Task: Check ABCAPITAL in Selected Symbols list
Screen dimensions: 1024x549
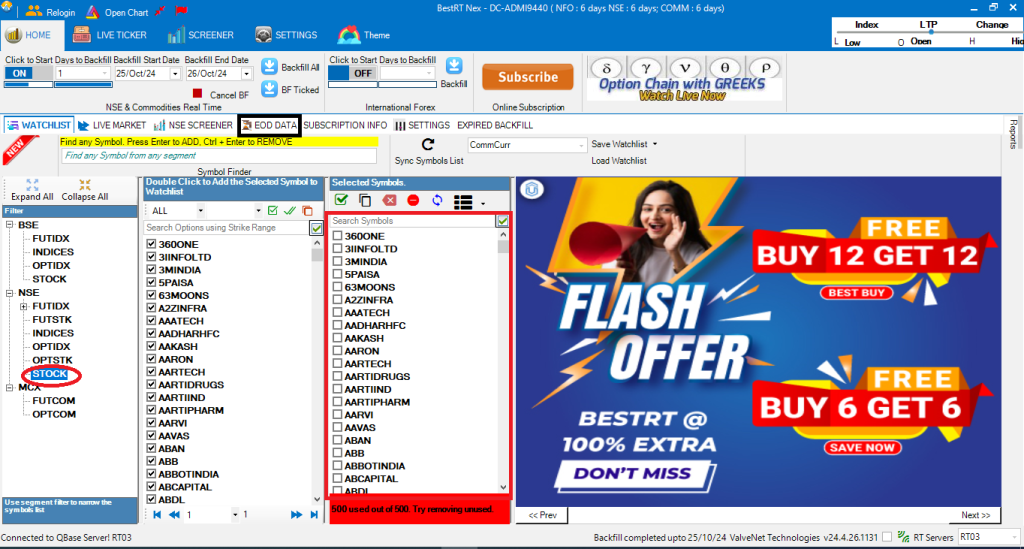Action: (338, 478)
